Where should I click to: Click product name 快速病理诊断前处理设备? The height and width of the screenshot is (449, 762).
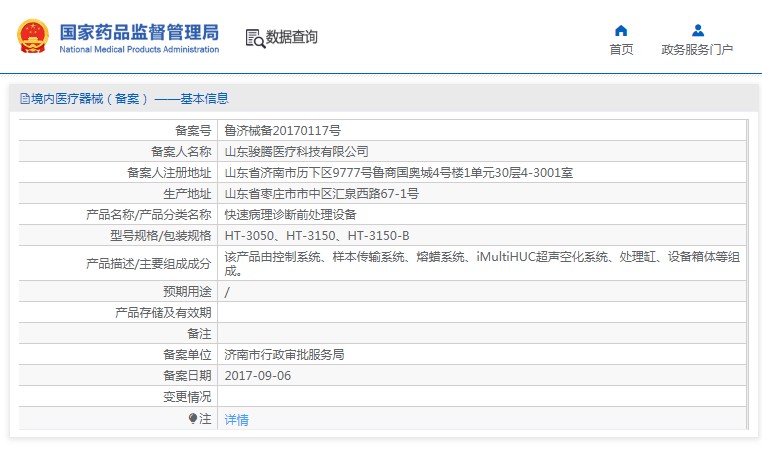tap(290, 215)
